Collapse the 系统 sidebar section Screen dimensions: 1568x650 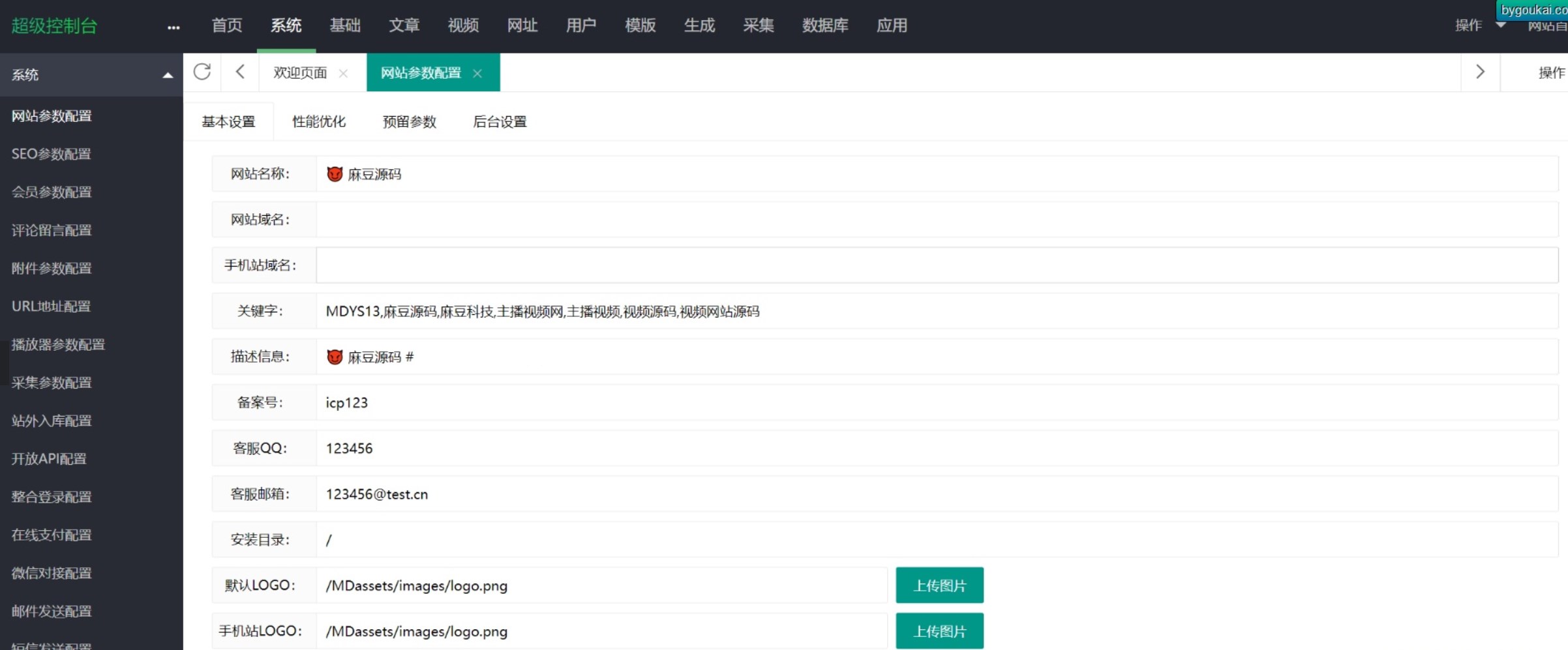pos(168,75)
